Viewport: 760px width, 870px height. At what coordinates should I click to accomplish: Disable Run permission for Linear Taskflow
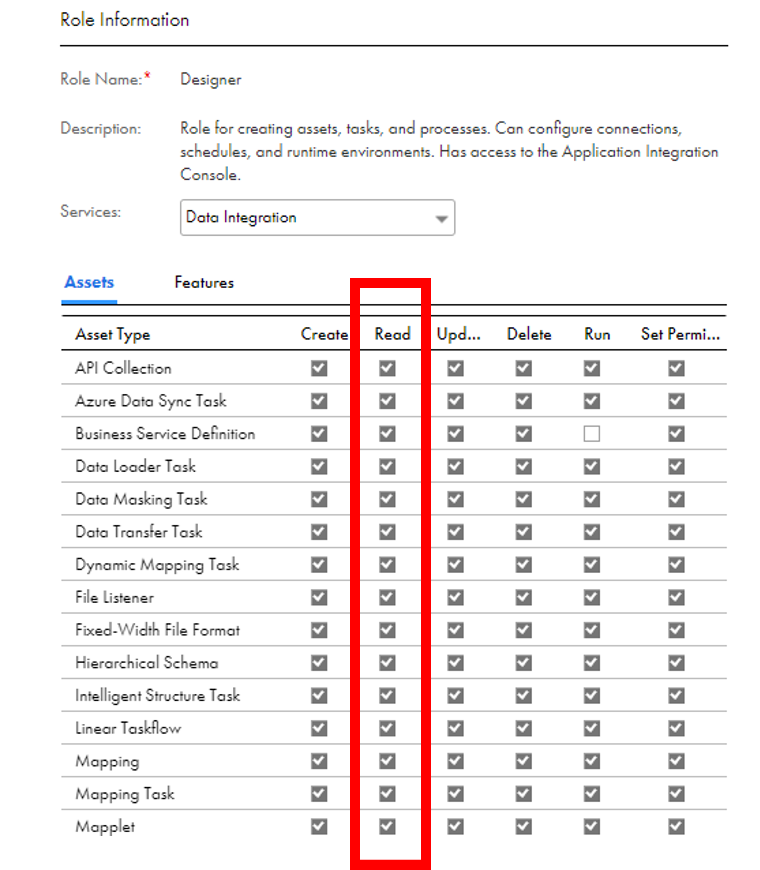coord(592,728)
